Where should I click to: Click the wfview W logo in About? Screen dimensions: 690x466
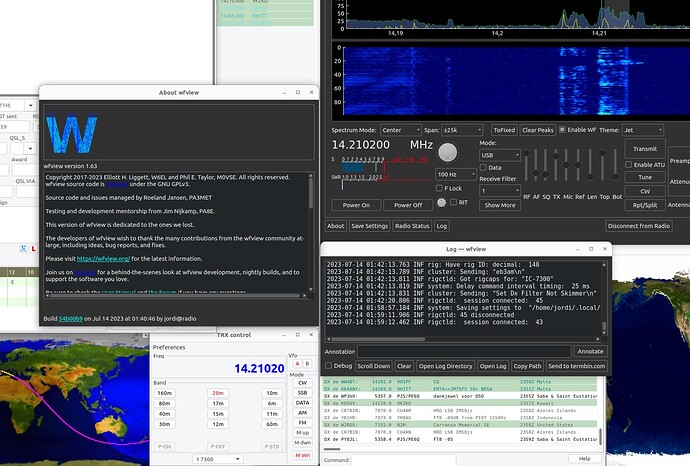click(71, 134)
